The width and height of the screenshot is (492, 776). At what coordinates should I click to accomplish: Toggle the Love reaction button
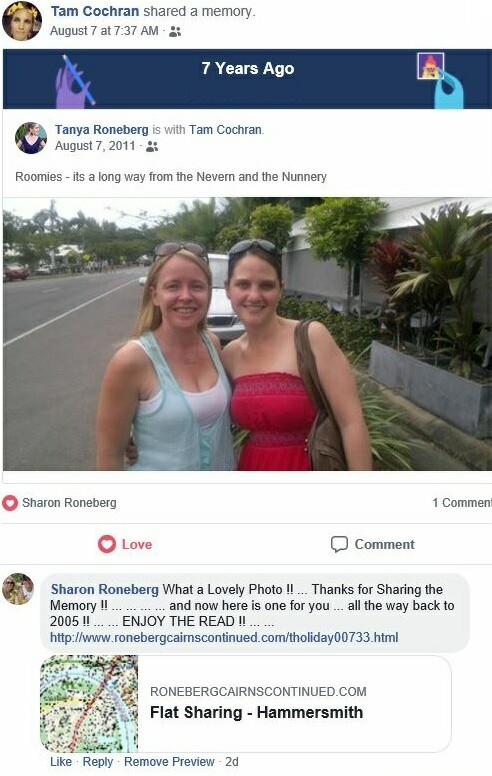pos(125,544)
